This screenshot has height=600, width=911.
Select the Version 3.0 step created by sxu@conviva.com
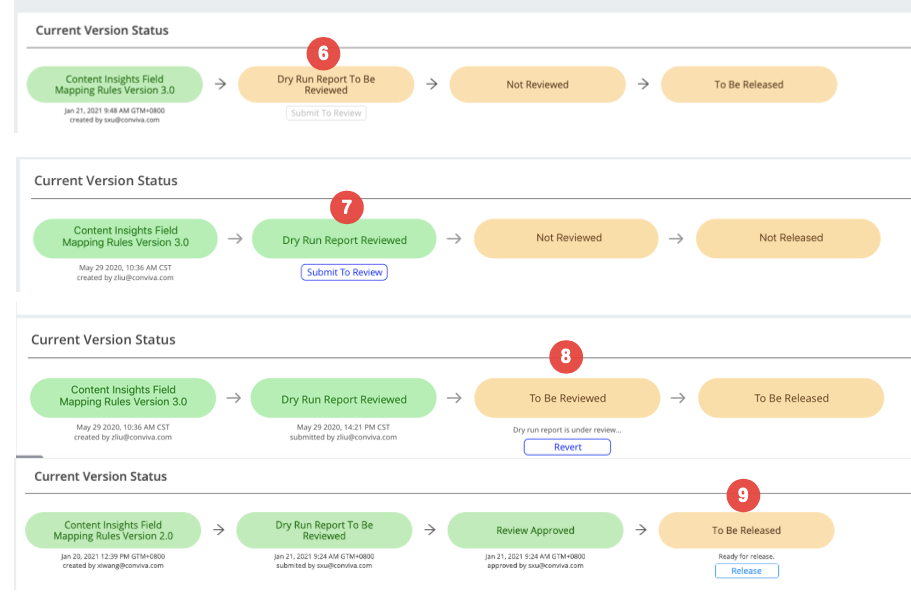click(114, 84)
